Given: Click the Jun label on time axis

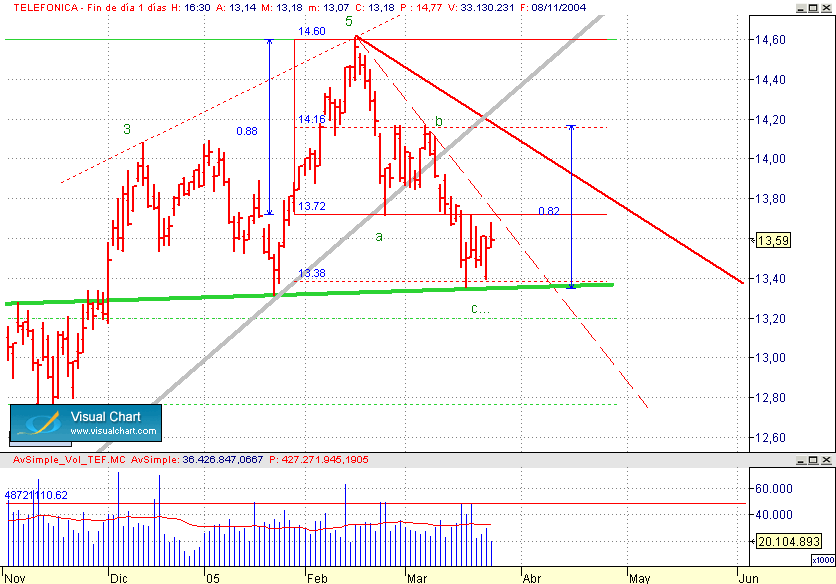Looking at the screenshot, I should tap(749, 579).
